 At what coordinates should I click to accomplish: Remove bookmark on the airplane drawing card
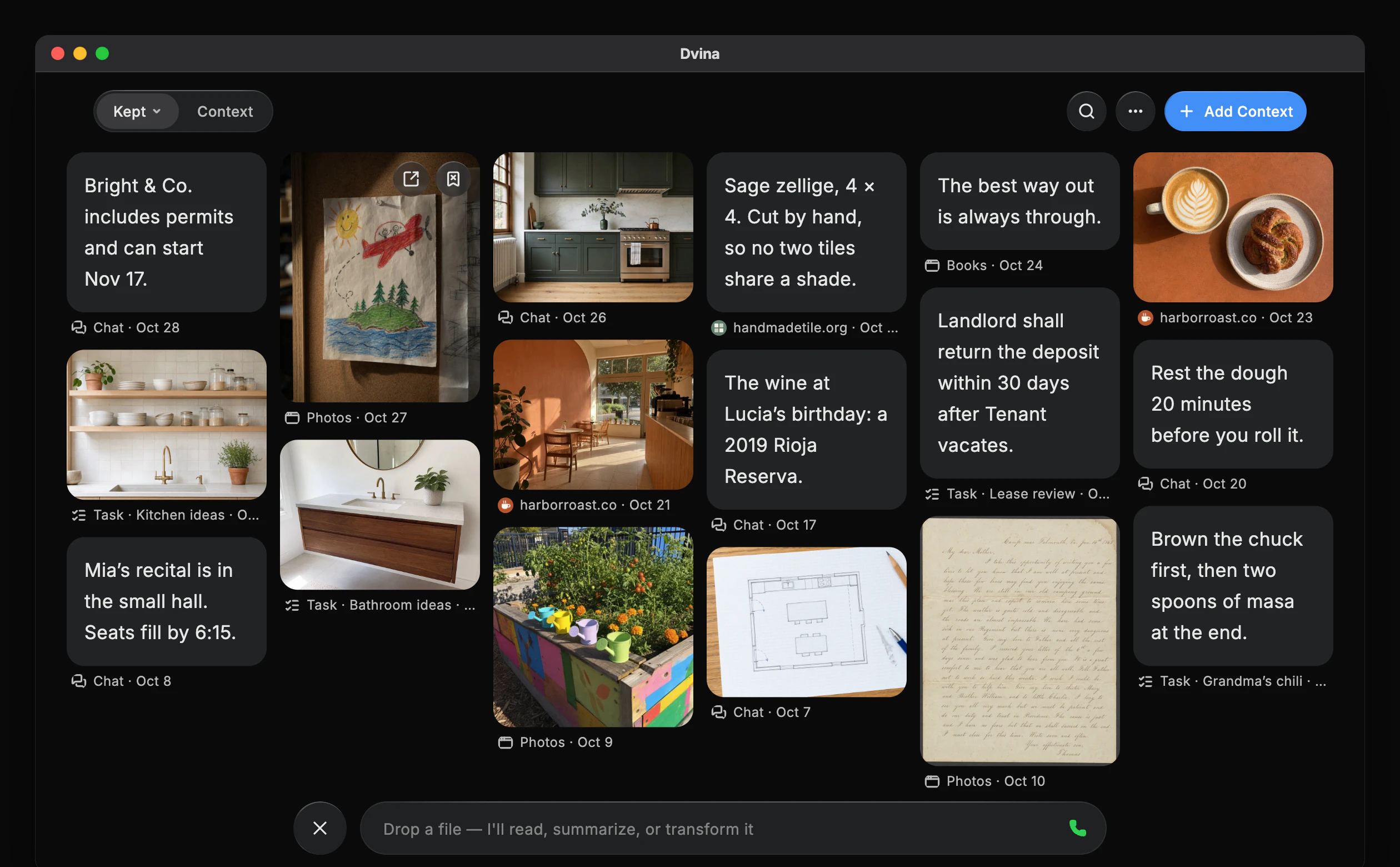tap(453, 179)
